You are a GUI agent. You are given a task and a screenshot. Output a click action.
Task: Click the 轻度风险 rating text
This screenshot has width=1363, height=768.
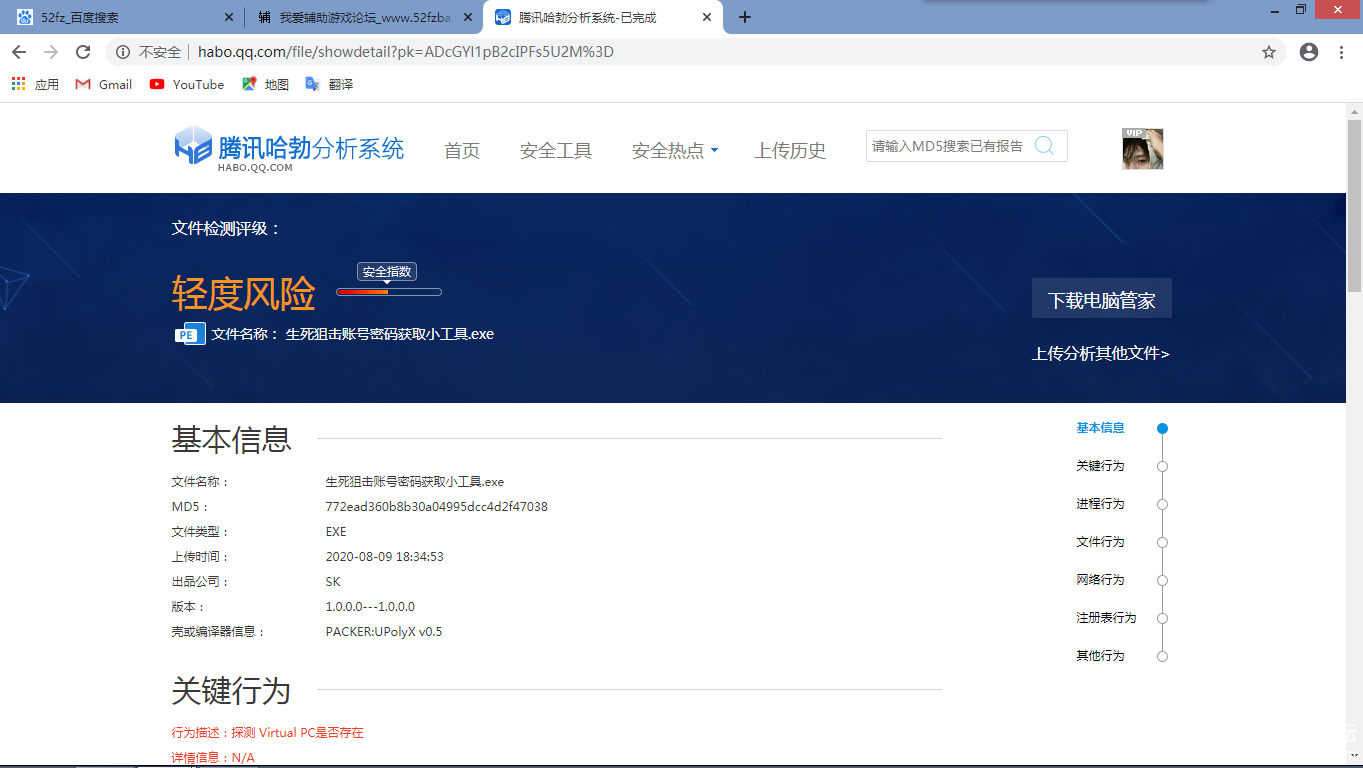tap(244, 294)
